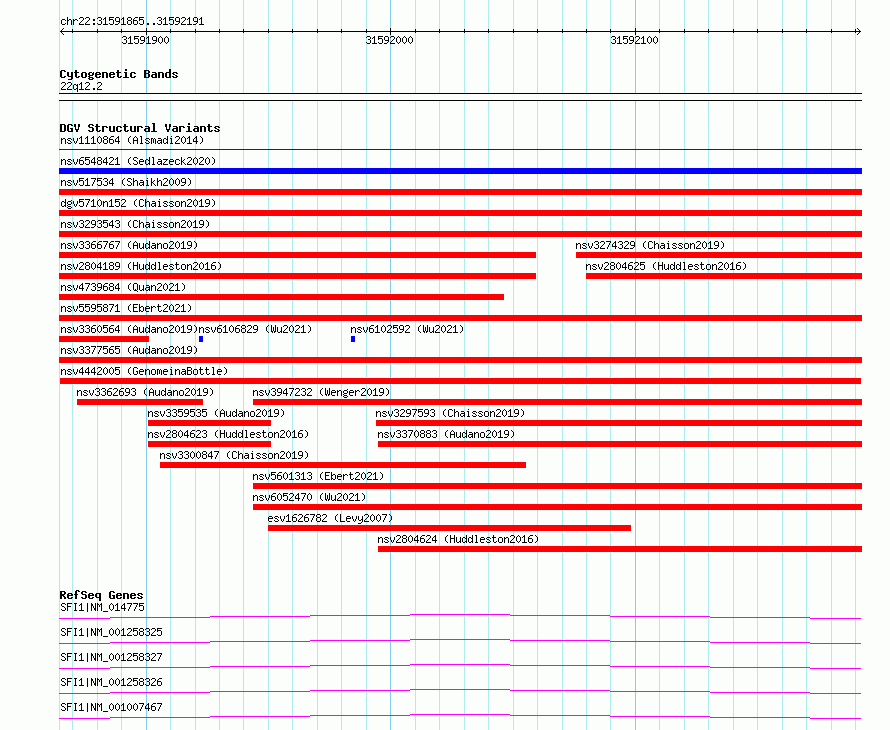The height and width of the screenshot is (730, 890).
Task: Select the nsv3362693 (Audano2019) label
Action: coord(145,392)
